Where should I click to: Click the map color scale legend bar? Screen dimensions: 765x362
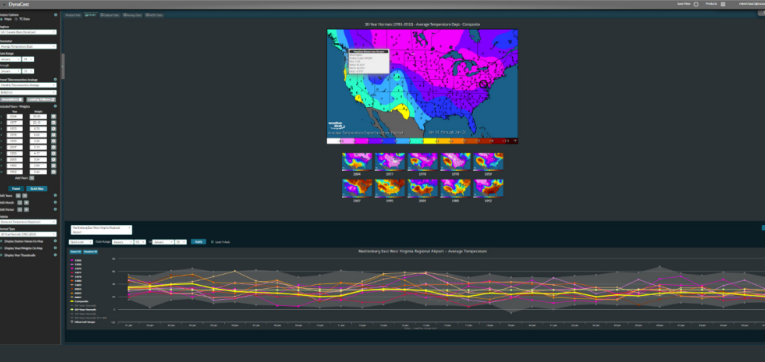click(x=422, y=141)
